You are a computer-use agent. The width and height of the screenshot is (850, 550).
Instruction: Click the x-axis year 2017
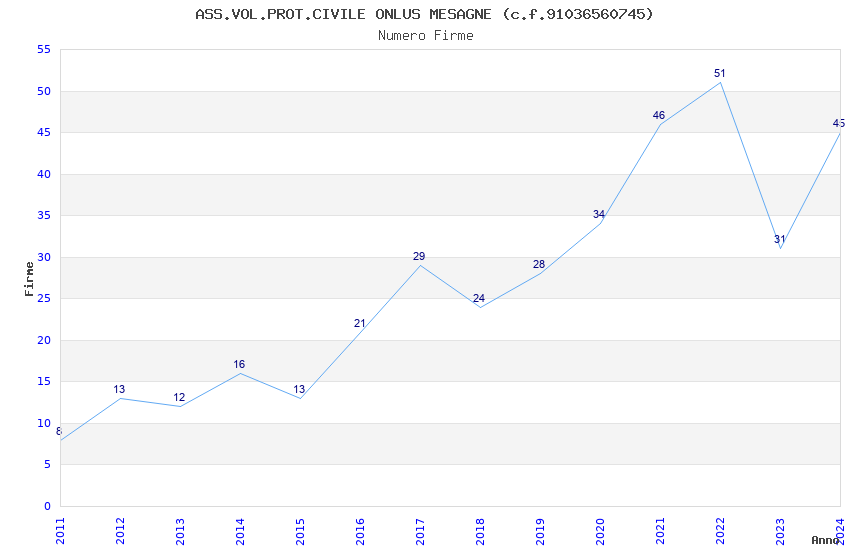420,531
